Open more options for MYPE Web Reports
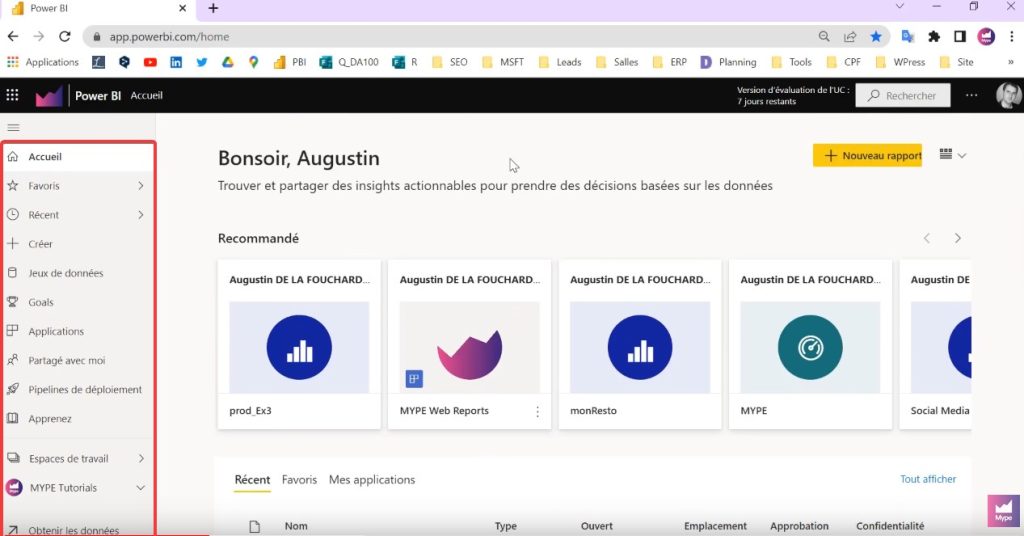1024x536 pixels. click(x=537, y=412)
